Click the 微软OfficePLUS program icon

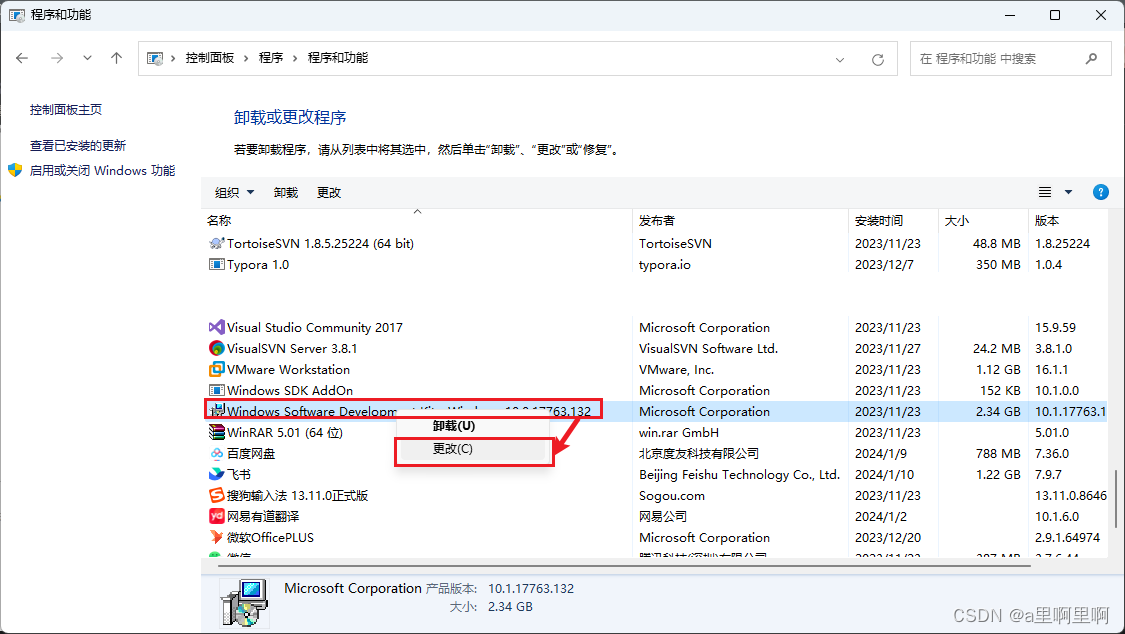(x=216, y=537)
